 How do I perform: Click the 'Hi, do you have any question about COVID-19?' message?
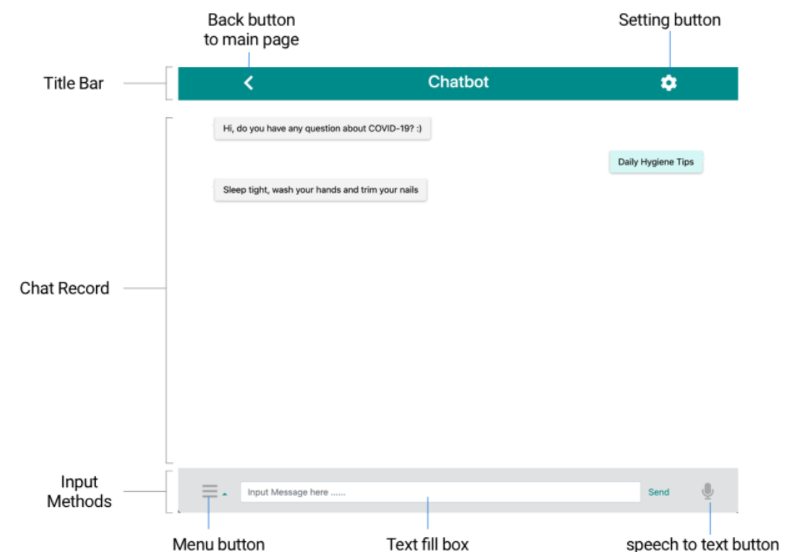tap(322, 128)
